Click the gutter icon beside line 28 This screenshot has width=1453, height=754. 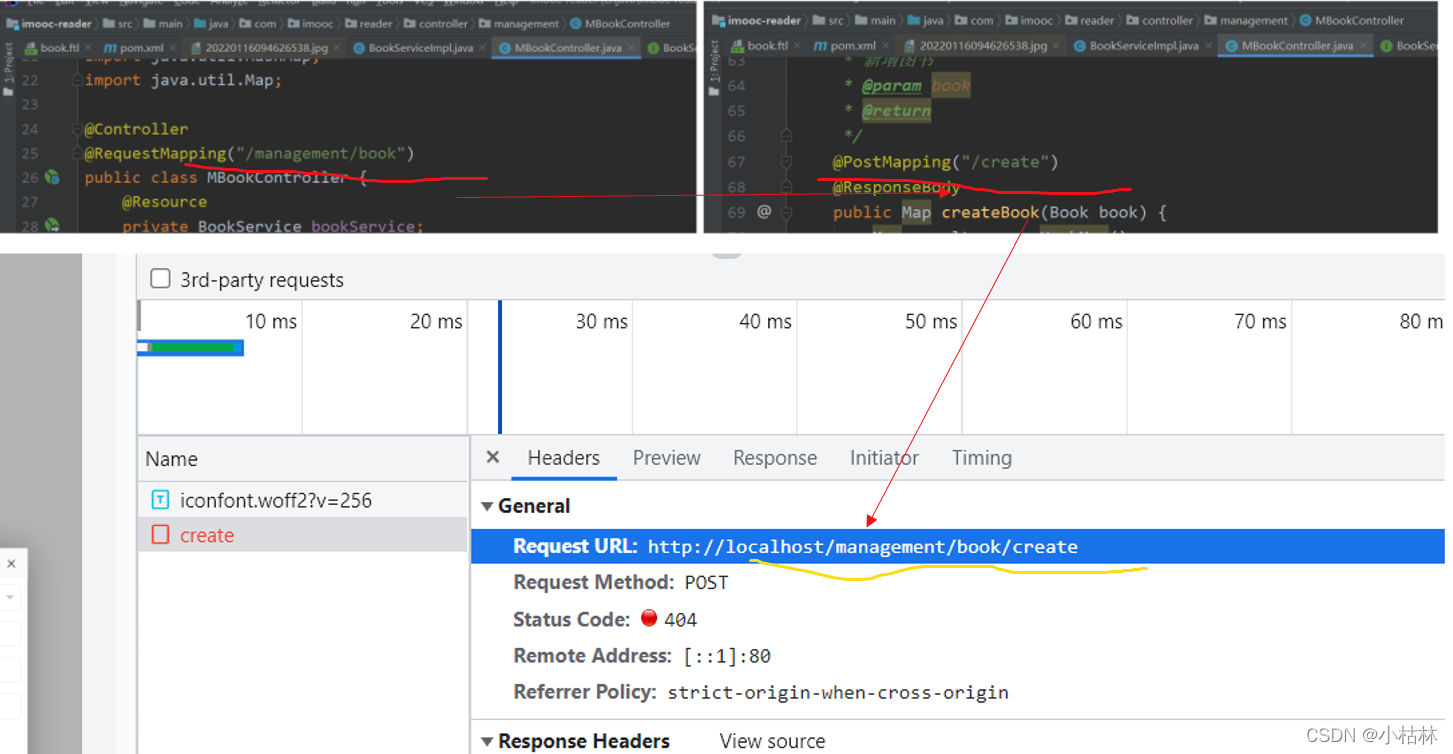(x=52, y=226)
